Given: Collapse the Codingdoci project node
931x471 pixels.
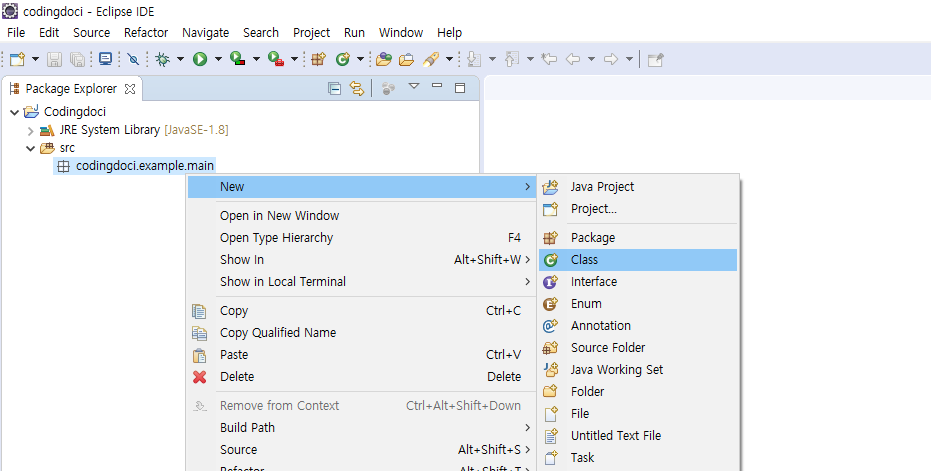Looking at the screenshot, I should point(15,112).
